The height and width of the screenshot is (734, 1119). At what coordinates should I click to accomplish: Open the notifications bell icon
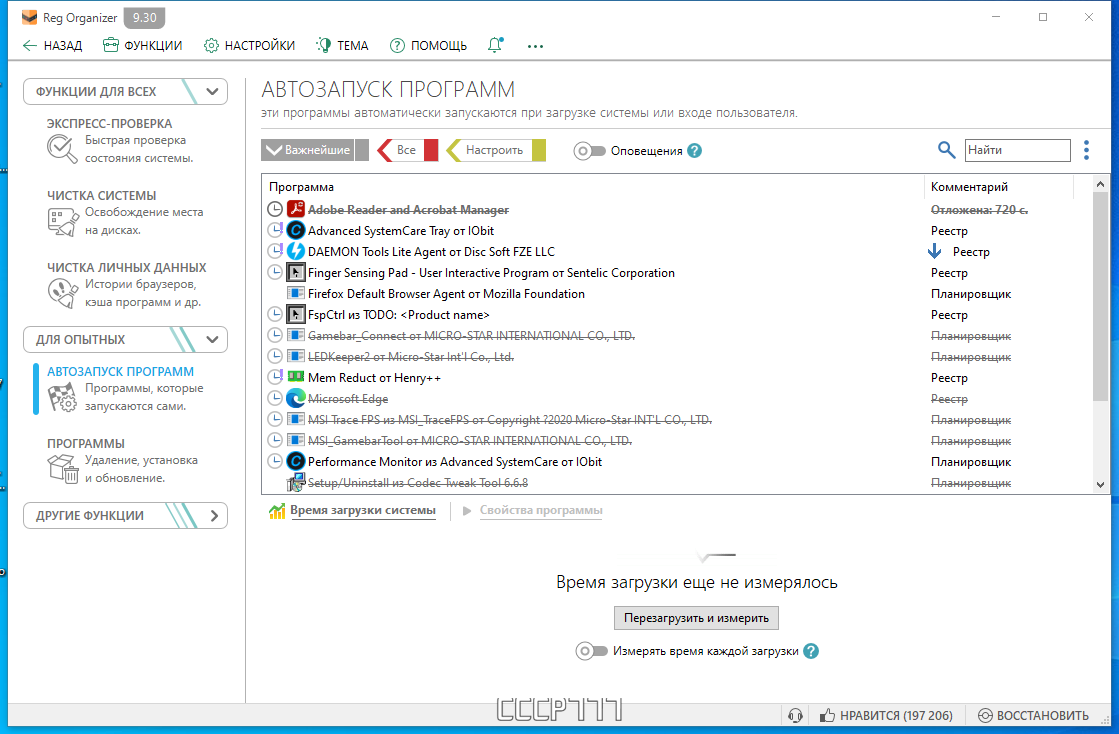(495, 45)
